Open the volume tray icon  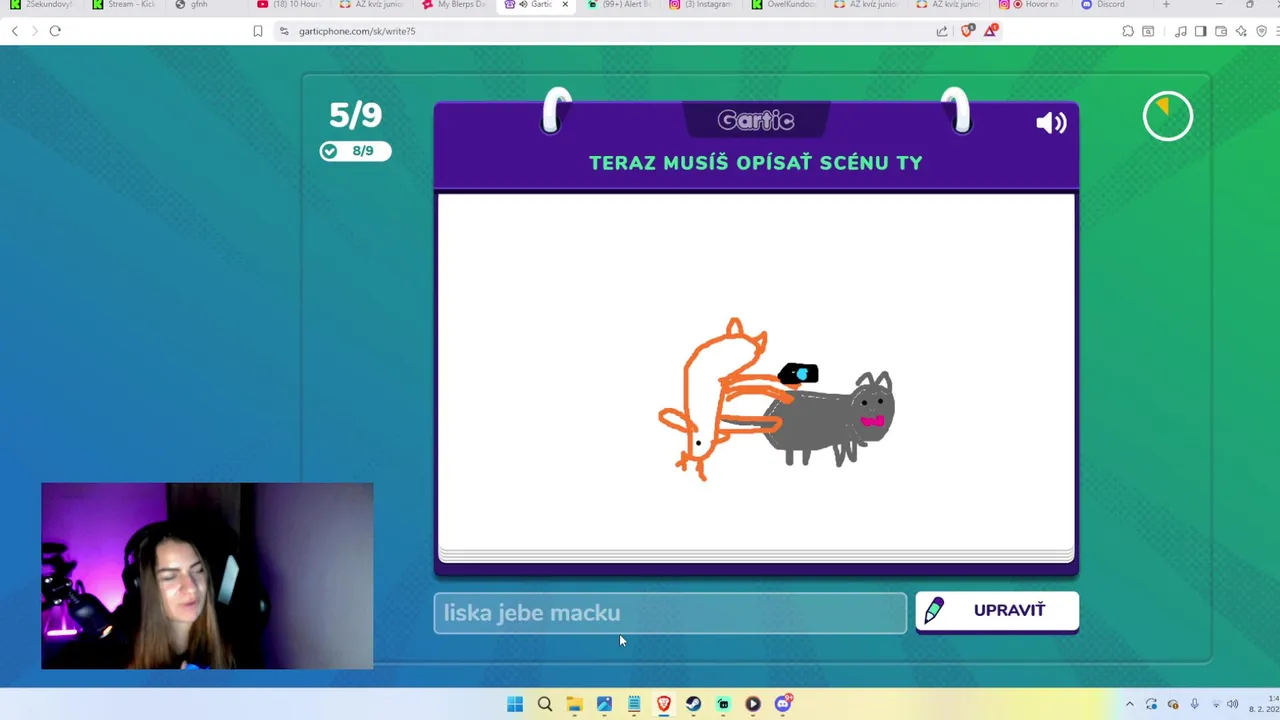tap(1232, 704)
